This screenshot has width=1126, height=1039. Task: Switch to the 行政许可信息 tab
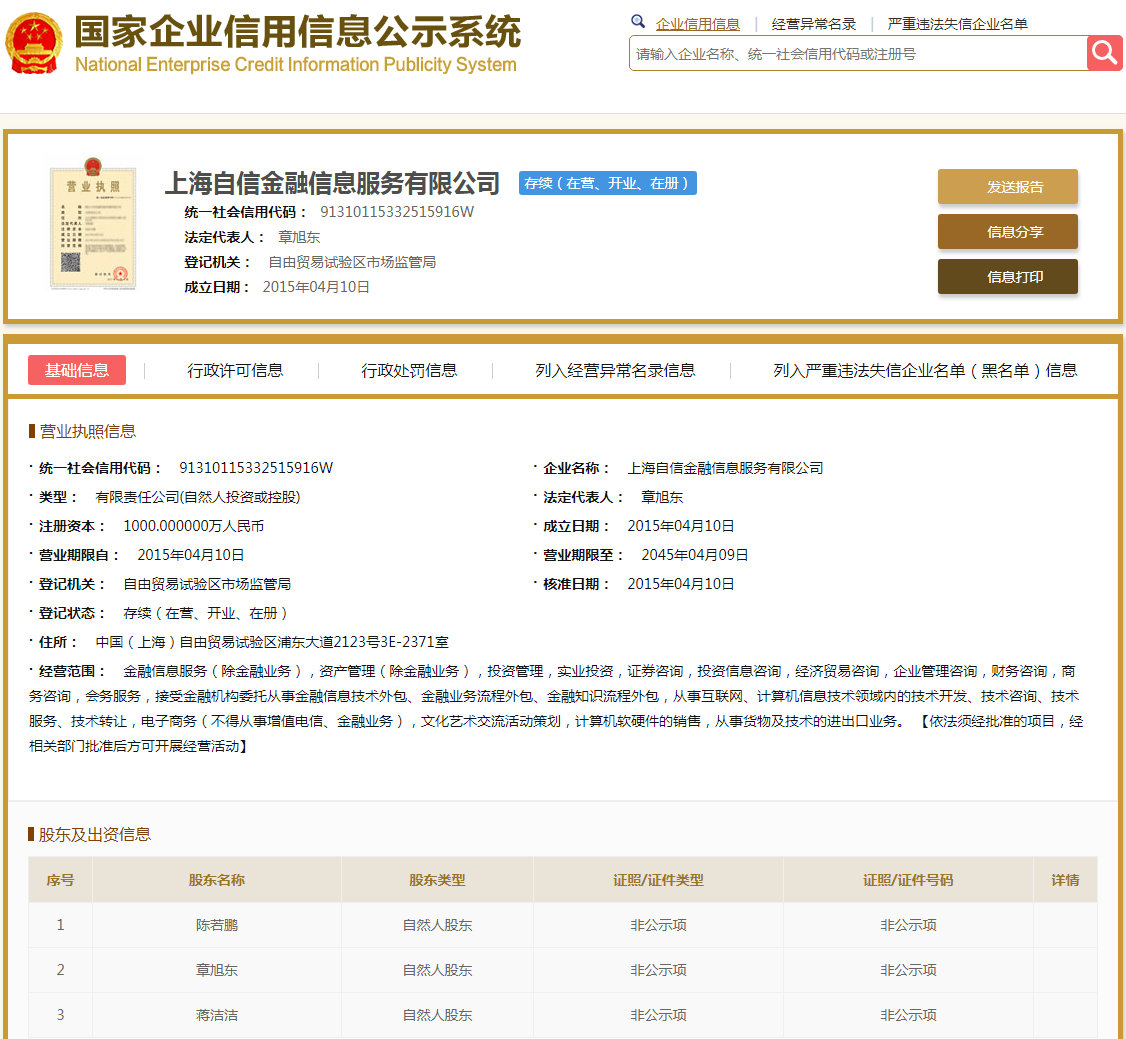coord(235,370)
